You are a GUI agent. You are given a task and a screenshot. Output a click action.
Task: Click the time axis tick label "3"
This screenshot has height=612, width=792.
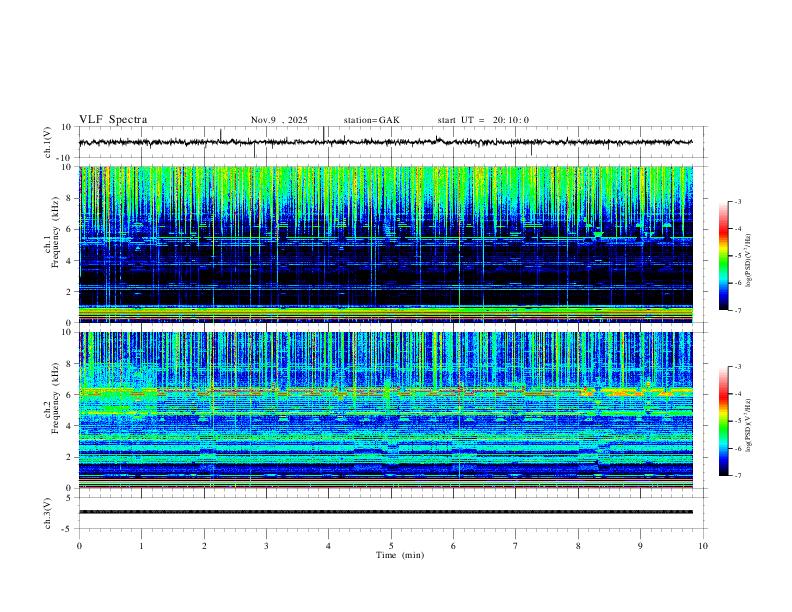(x=266, y=546)
